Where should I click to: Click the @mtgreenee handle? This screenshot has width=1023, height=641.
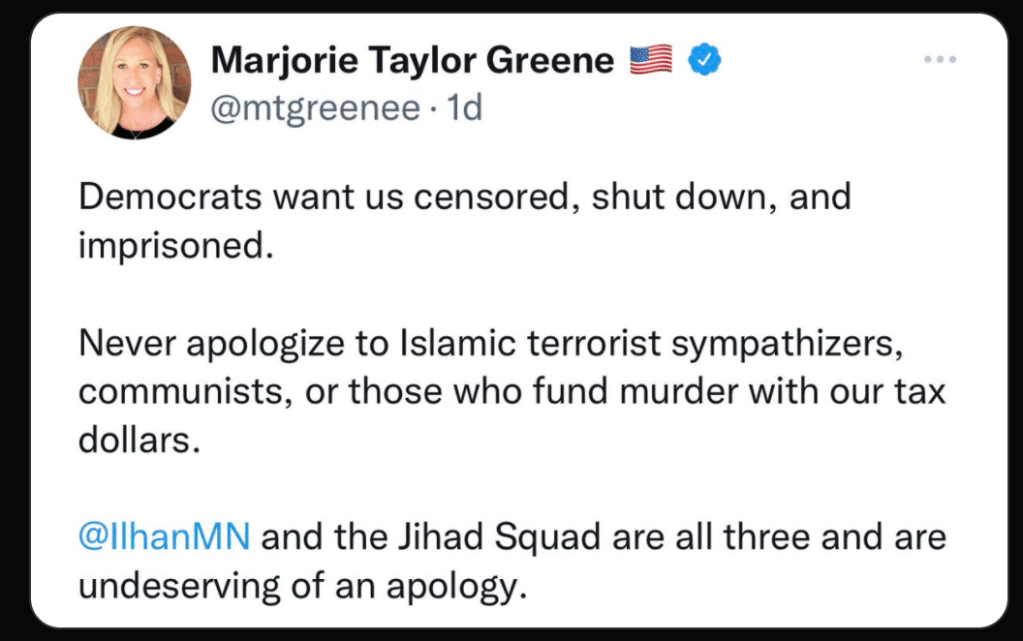tap(315, 106)
